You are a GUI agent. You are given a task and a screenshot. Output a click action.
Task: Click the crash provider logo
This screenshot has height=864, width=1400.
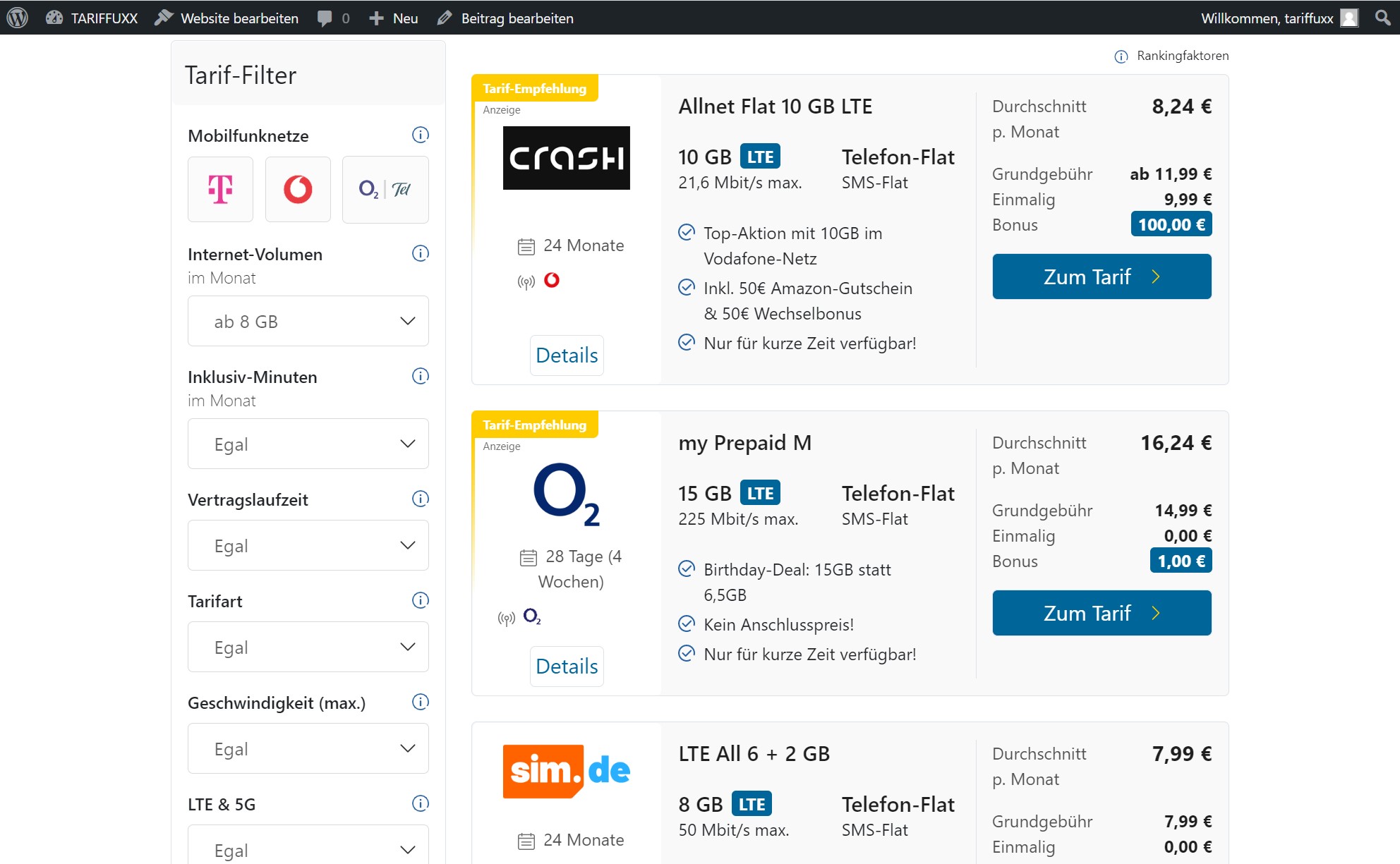point(567,158)
